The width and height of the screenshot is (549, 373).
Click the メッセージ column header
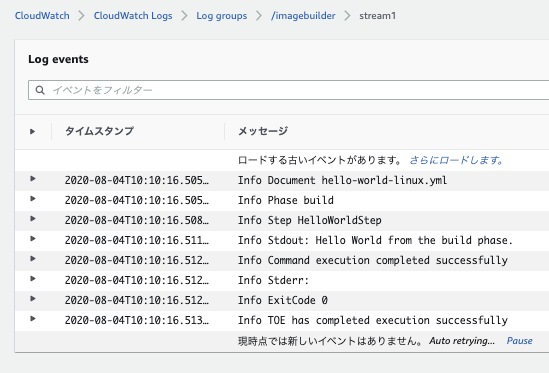coord(263,131)
